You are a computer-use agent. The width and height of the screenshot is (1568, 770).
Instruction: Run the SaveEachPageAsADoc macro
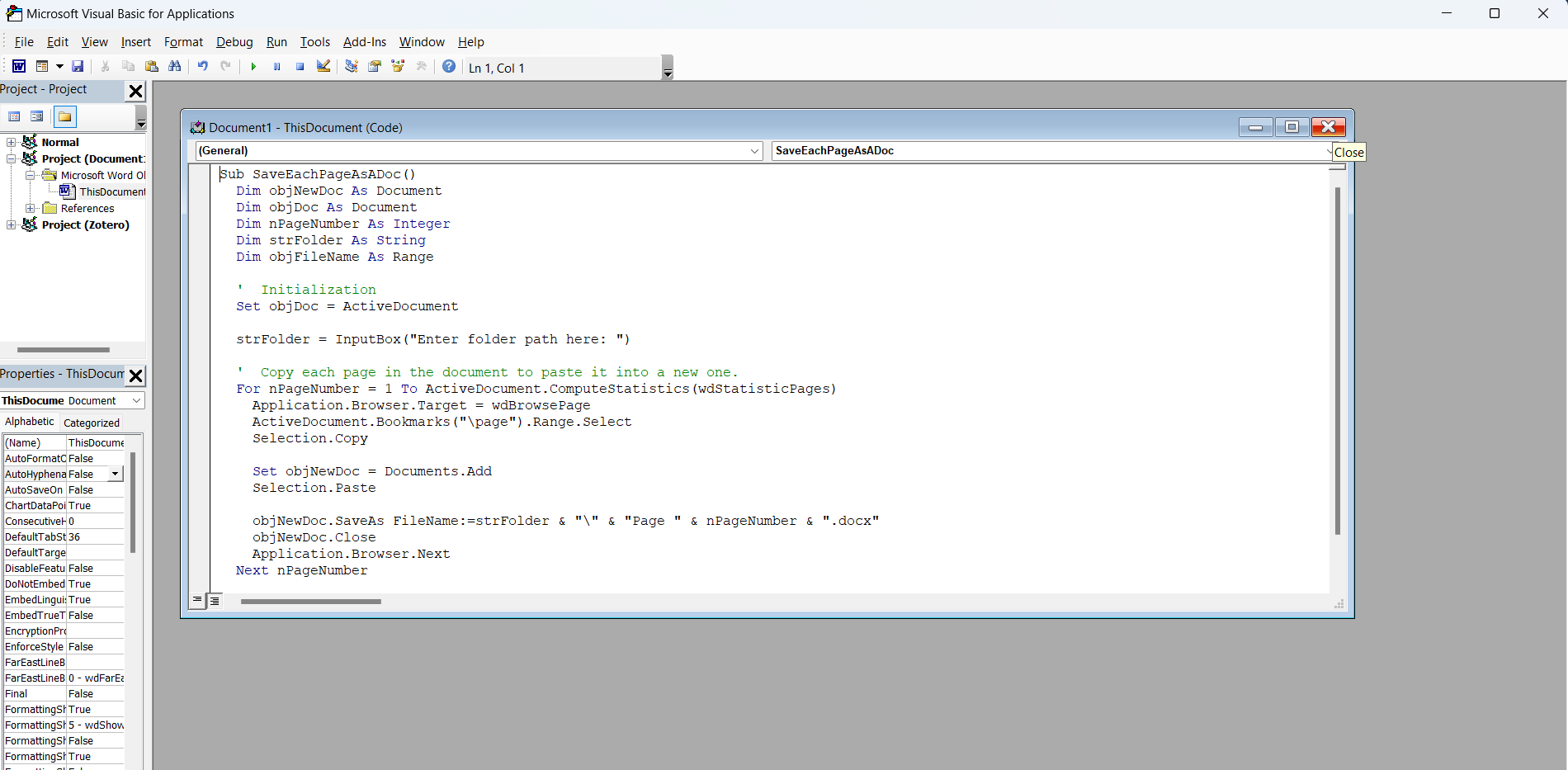pos(253,67)
